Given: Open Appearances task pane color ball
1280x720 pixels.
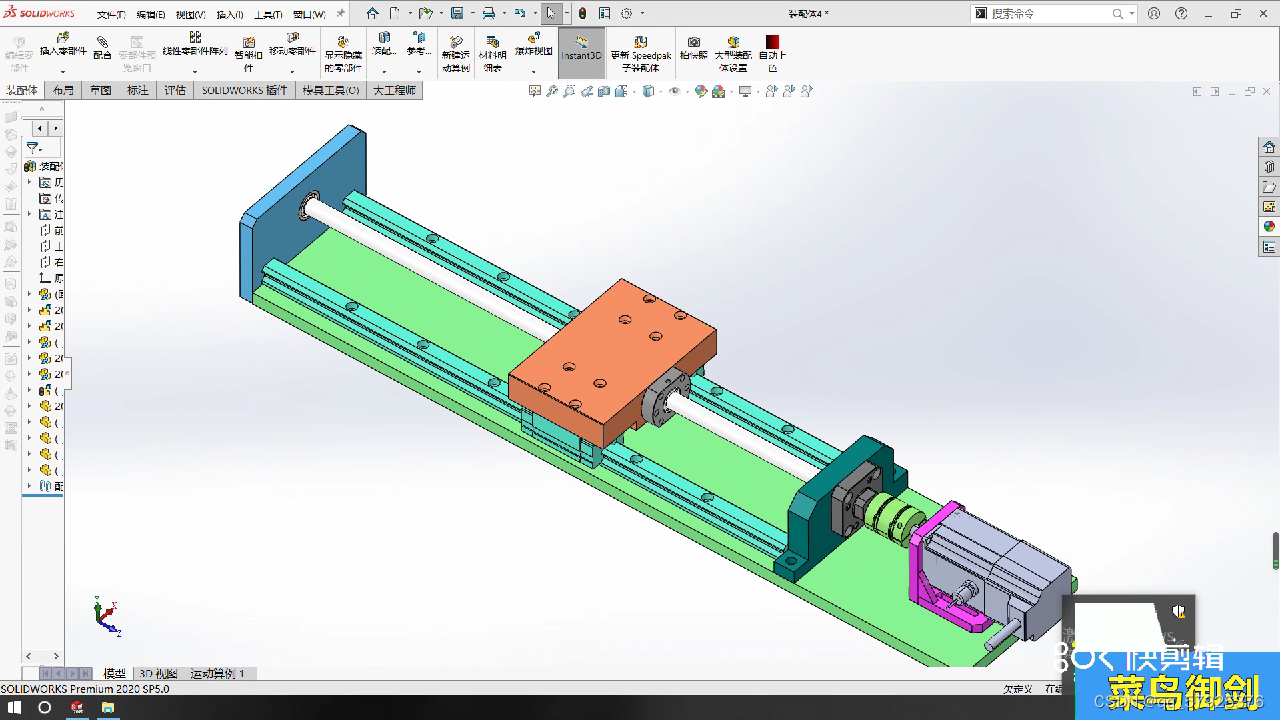Looking at the screenshot, I should pos(1269,227).
